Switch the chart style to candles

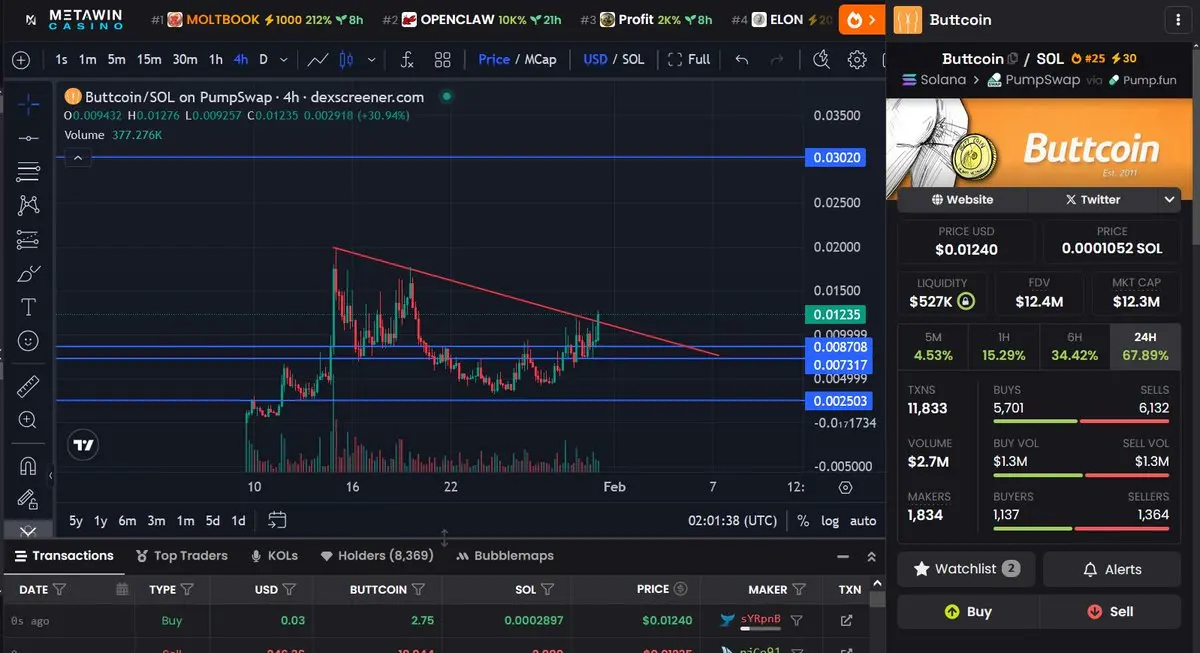click(348, 60)
